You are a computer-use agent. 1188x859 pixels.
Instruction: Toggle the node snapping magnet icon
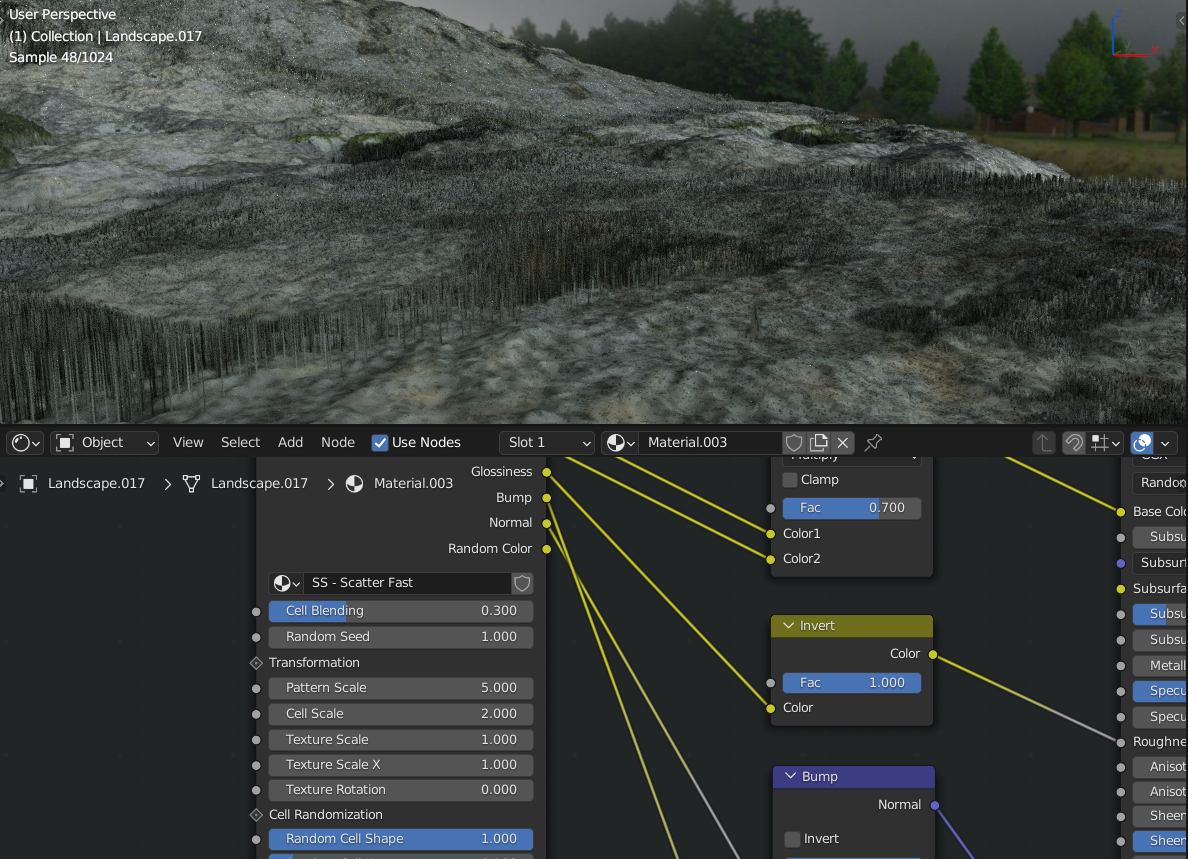point(1074,442)
